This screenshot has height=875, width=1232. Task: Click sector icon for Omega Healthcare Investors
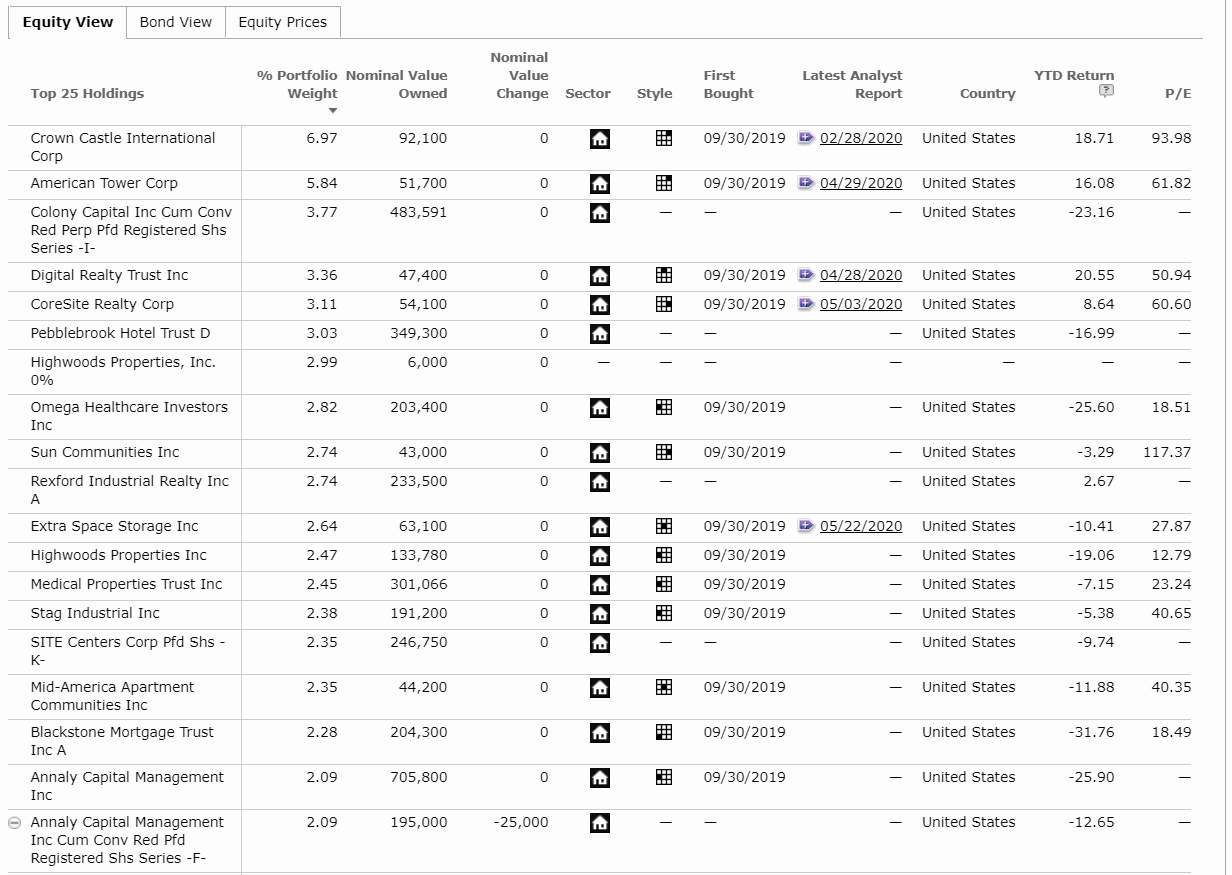click(600, 408)
